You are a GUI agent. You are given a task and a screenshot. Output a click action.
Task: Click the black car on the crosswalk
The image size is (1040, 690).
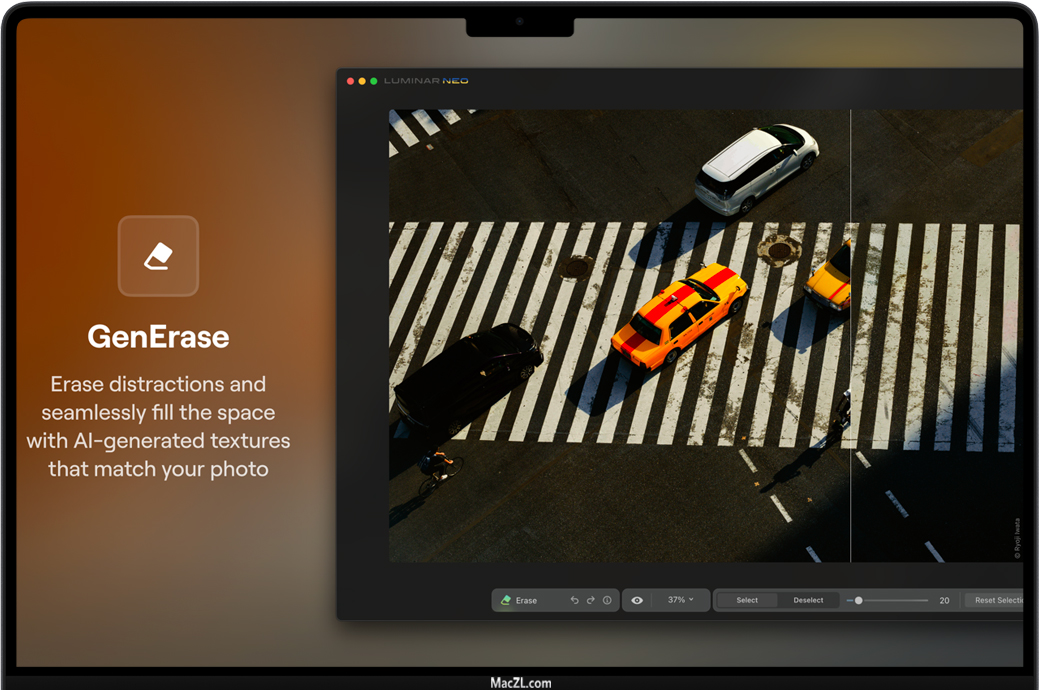pyautogui.click(x=469, y=374)
